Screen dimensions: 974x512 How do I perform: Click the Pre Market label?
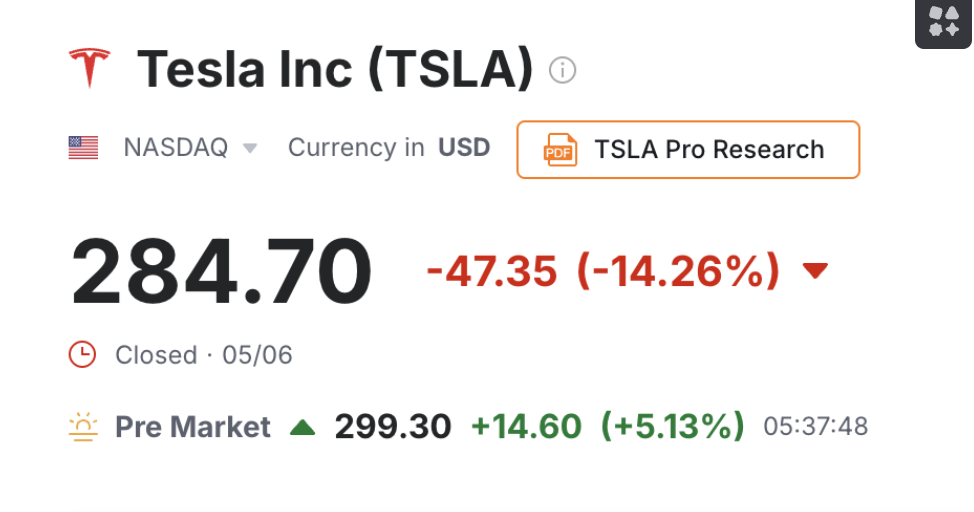coord(193,427)
